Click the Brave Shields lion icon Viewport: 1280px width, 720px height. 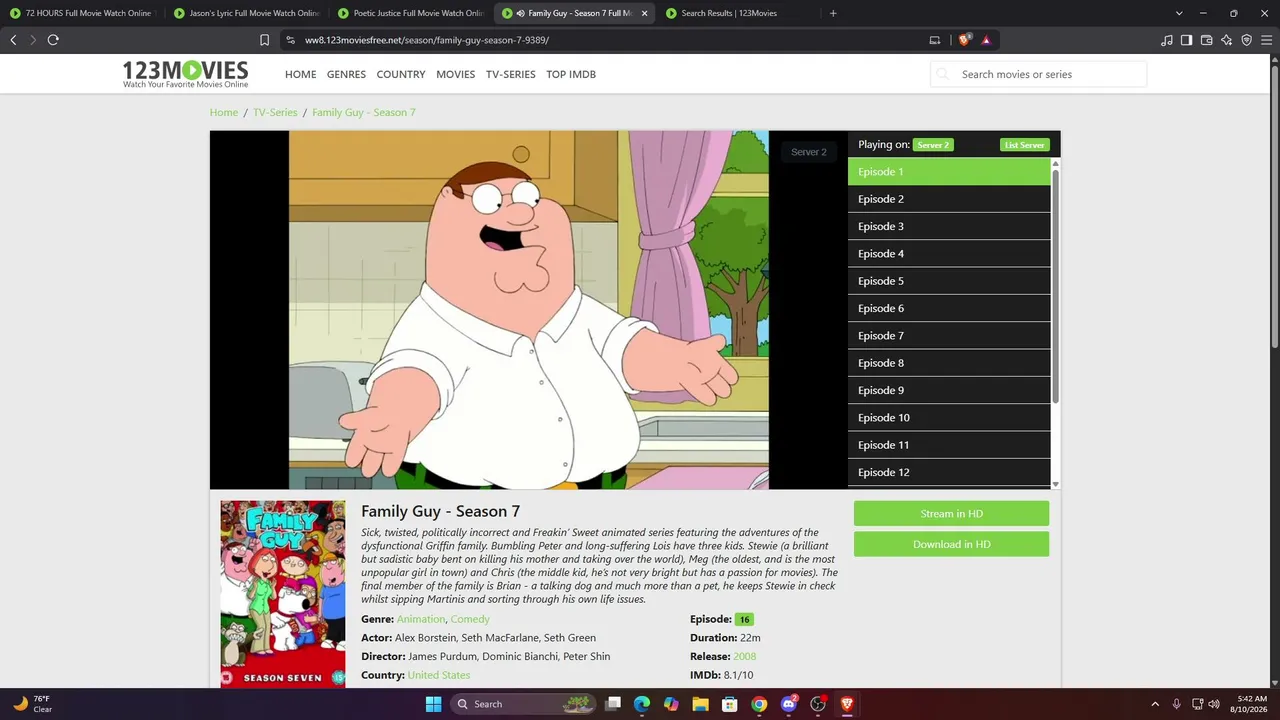point(964,40)
